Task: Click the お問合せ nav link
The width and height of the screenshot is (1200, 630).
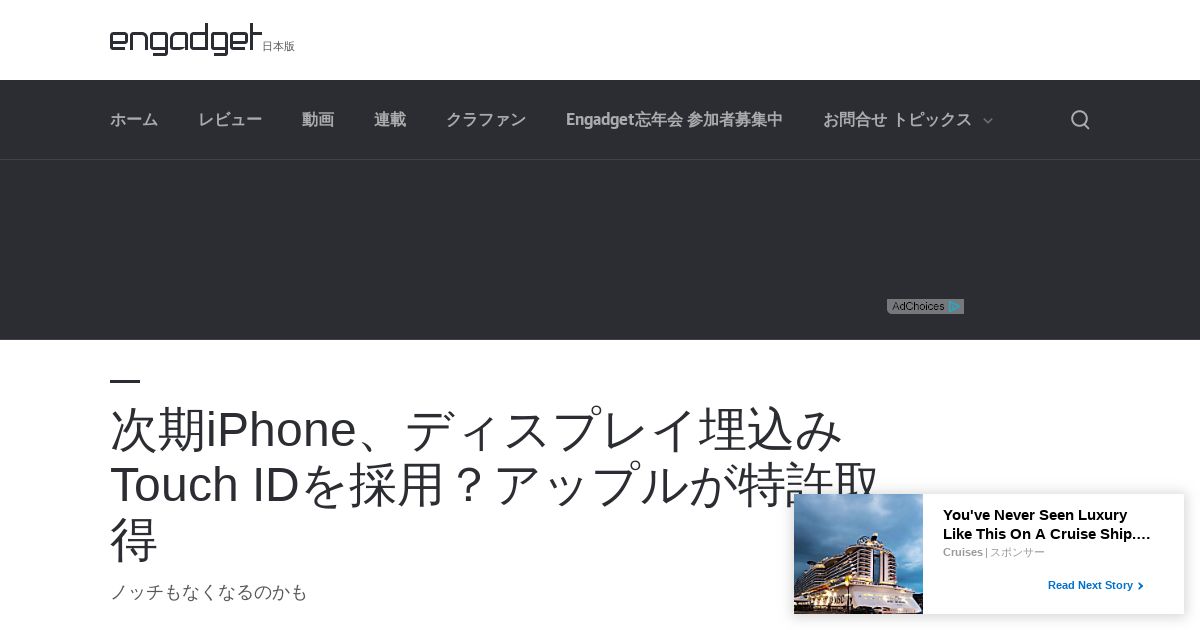Action: (855, 120)
